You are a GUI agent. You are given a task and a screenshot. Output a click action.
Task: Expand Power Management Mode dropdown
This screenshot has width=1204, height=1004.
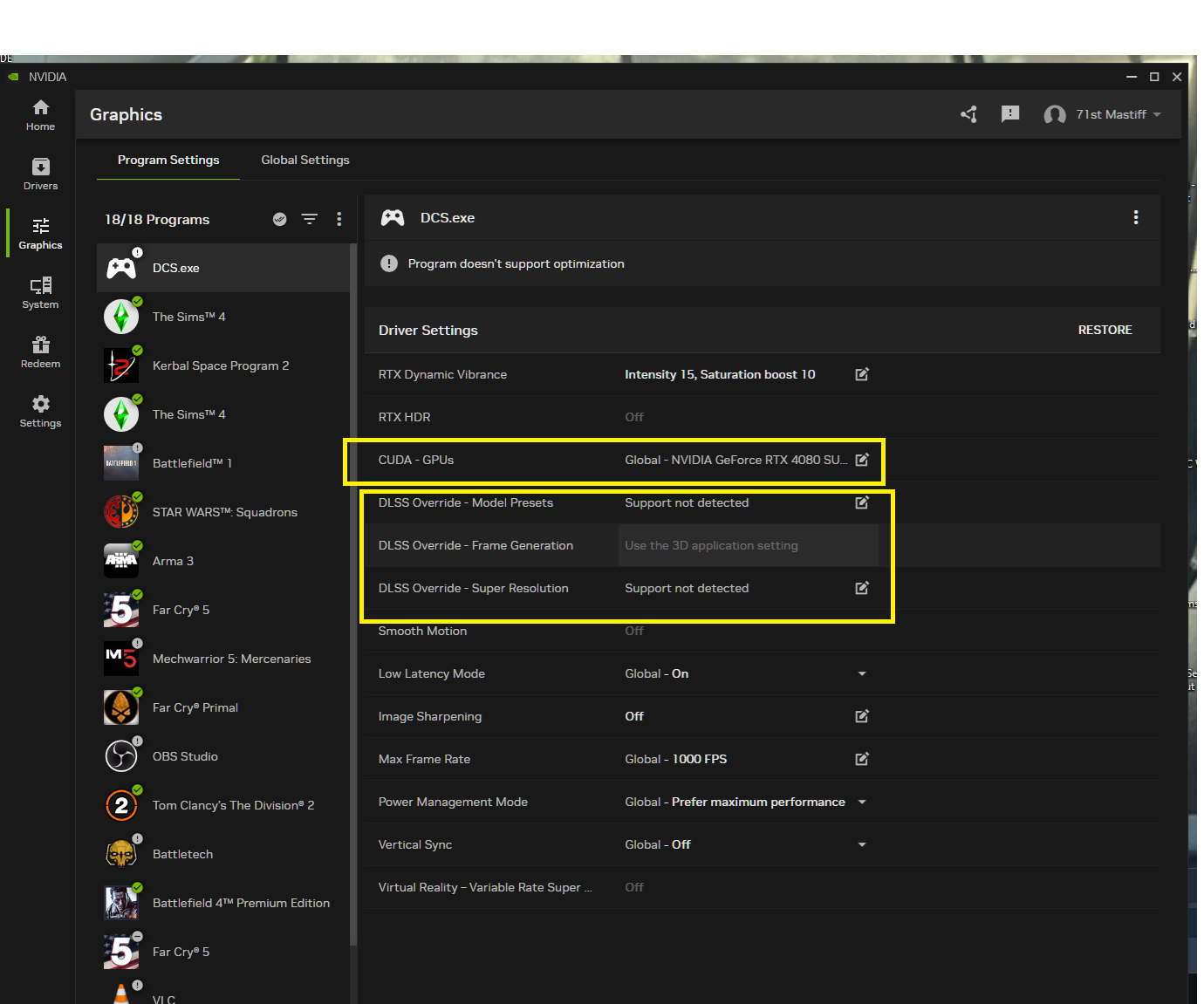tap(862, 802)
